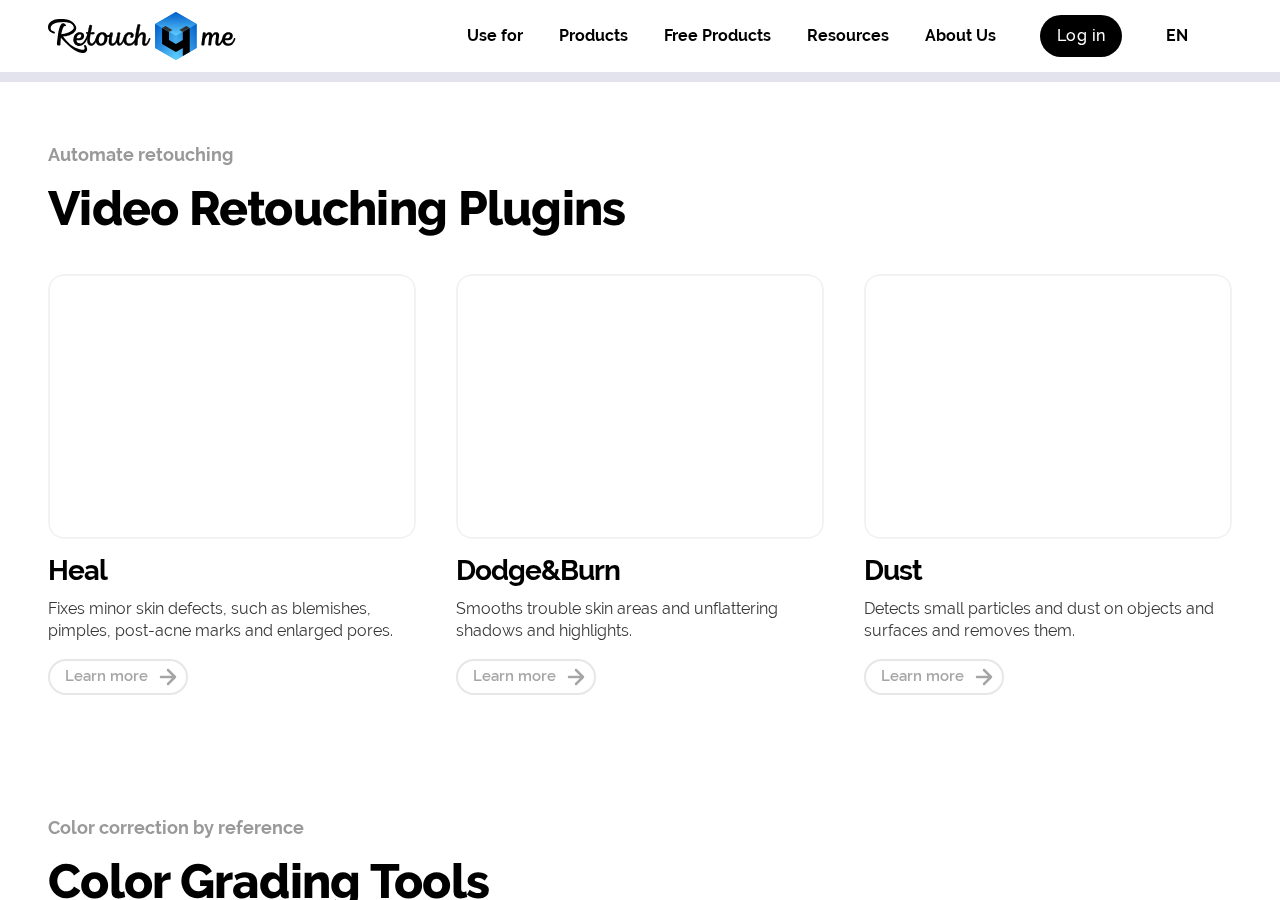
Task: Open the About Us menu
Action: pyautogui.click(x=960, y=36)
